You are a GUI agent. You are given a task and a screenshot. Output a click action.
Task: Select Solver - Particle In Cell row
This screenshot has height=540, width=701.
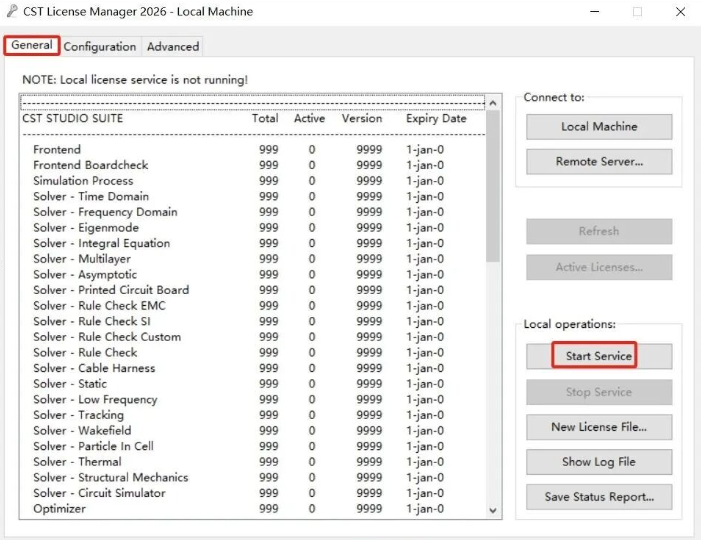click(93, 446)
